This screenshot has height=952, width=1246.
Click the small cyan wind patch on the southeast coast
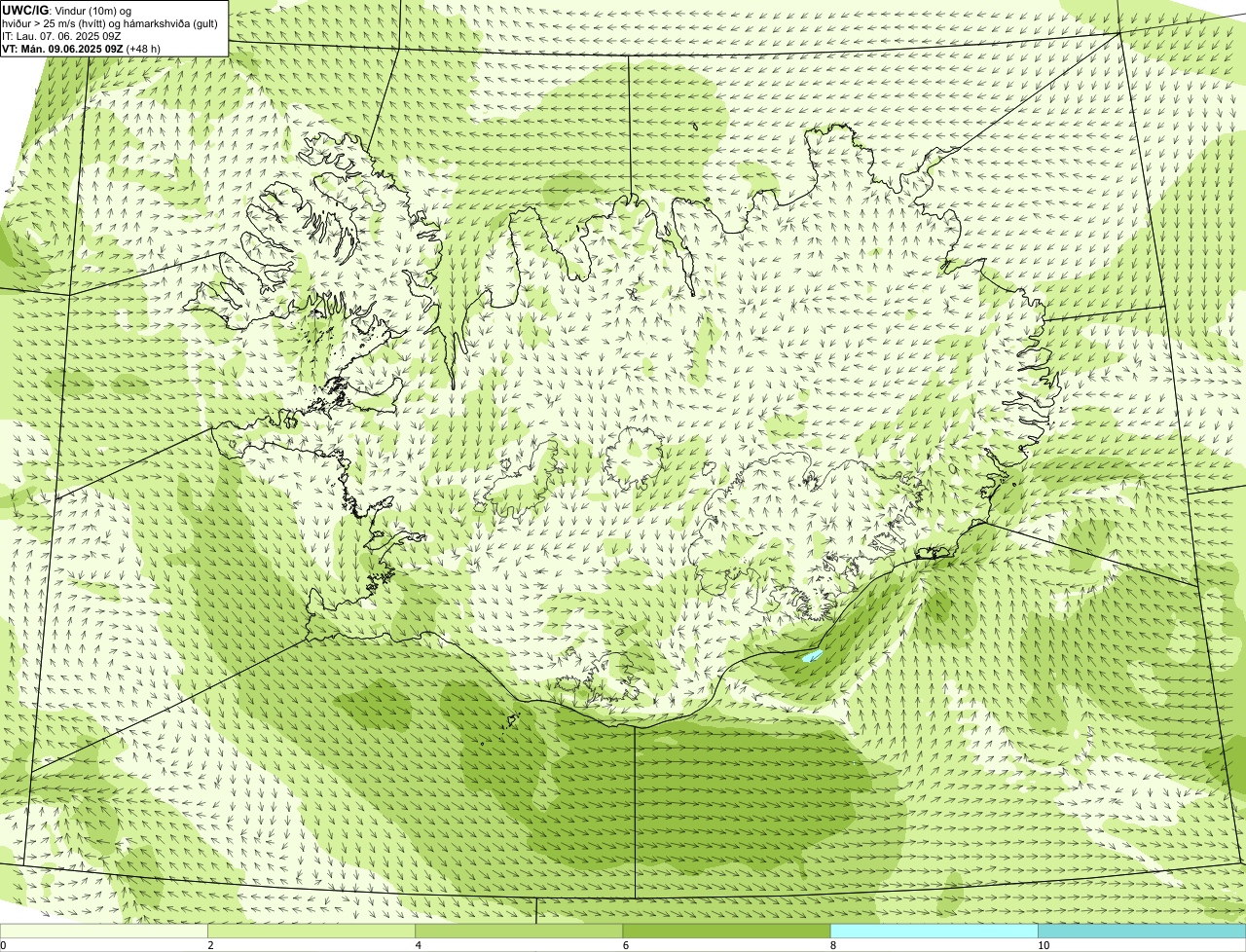[811, 656]
